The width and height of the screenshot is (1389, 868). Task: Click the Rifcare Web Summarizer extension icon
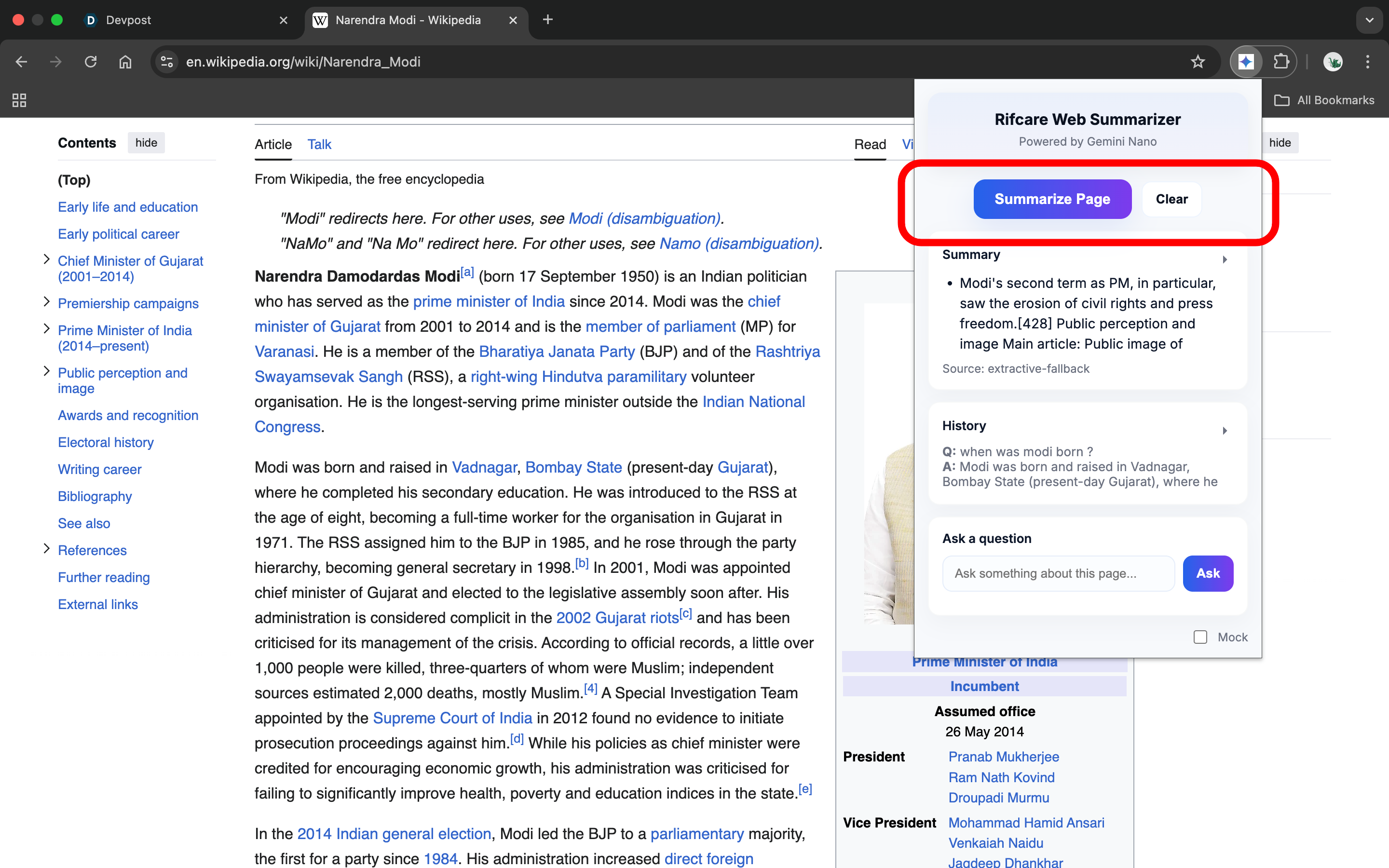point(1245,61)
